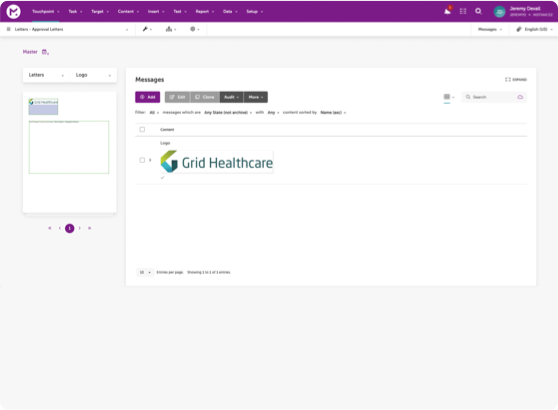Go to last page of touchpoint preview

point(90,228)
